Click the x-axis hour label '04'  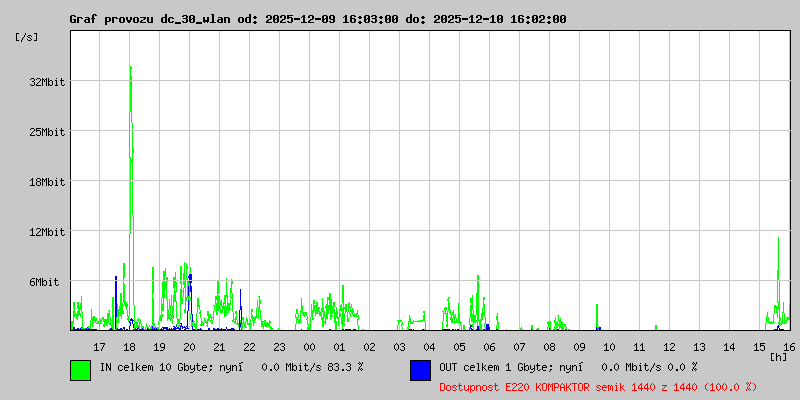pyautogui.click(x=430, y=347)
